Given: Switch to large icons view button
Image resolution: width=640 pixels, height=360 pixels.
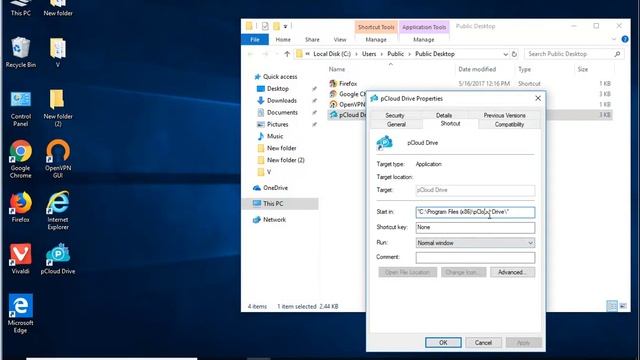Looking at the screenshot, I should point(623,306).
